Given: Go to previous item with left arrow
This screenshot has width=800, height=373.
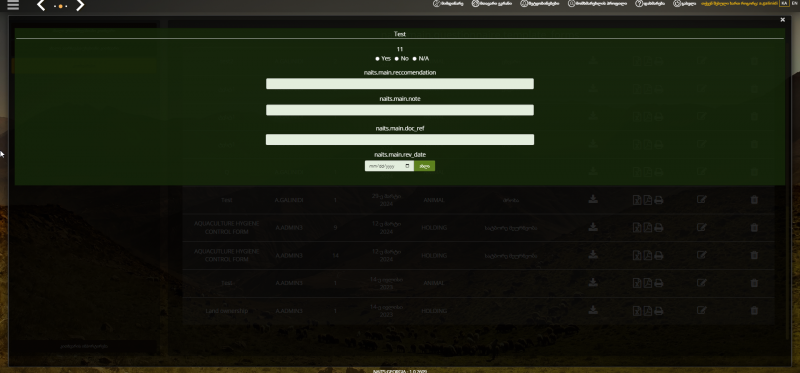Looking at the screenshot, I should (41, 6).
